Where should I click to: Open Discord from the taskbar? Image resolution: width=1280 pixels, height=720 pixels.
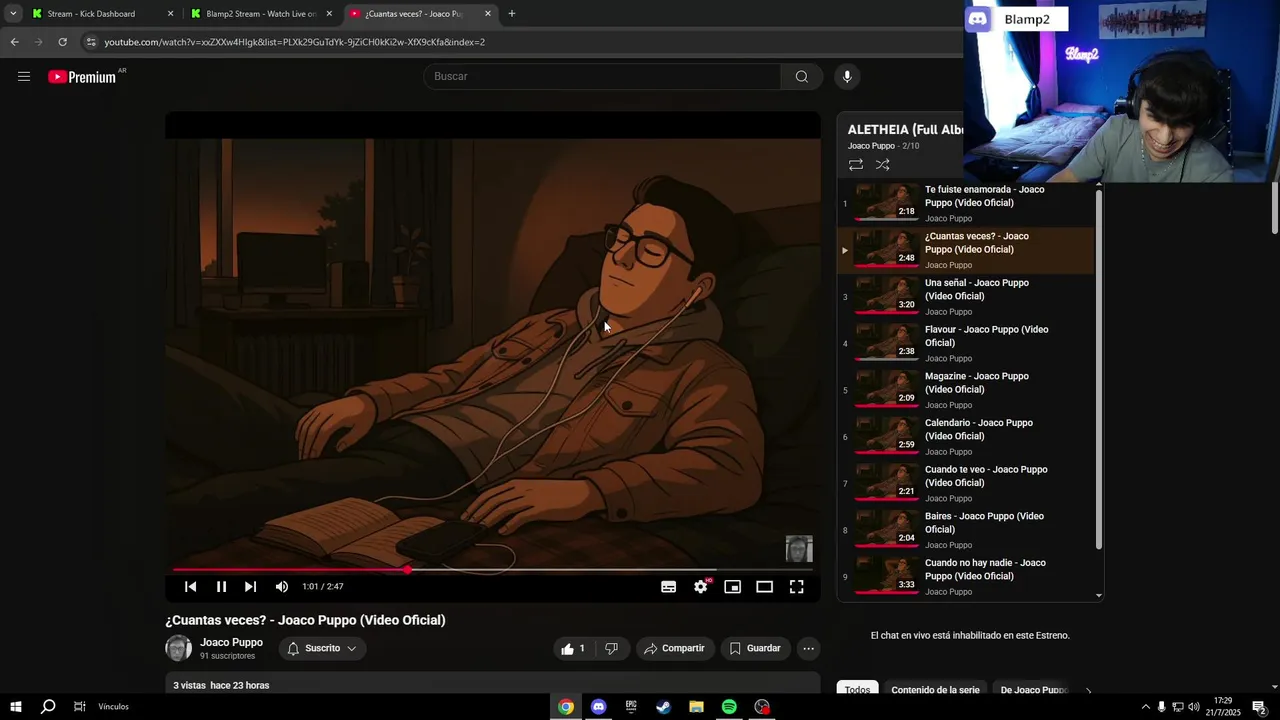click(x=598, y=707)
